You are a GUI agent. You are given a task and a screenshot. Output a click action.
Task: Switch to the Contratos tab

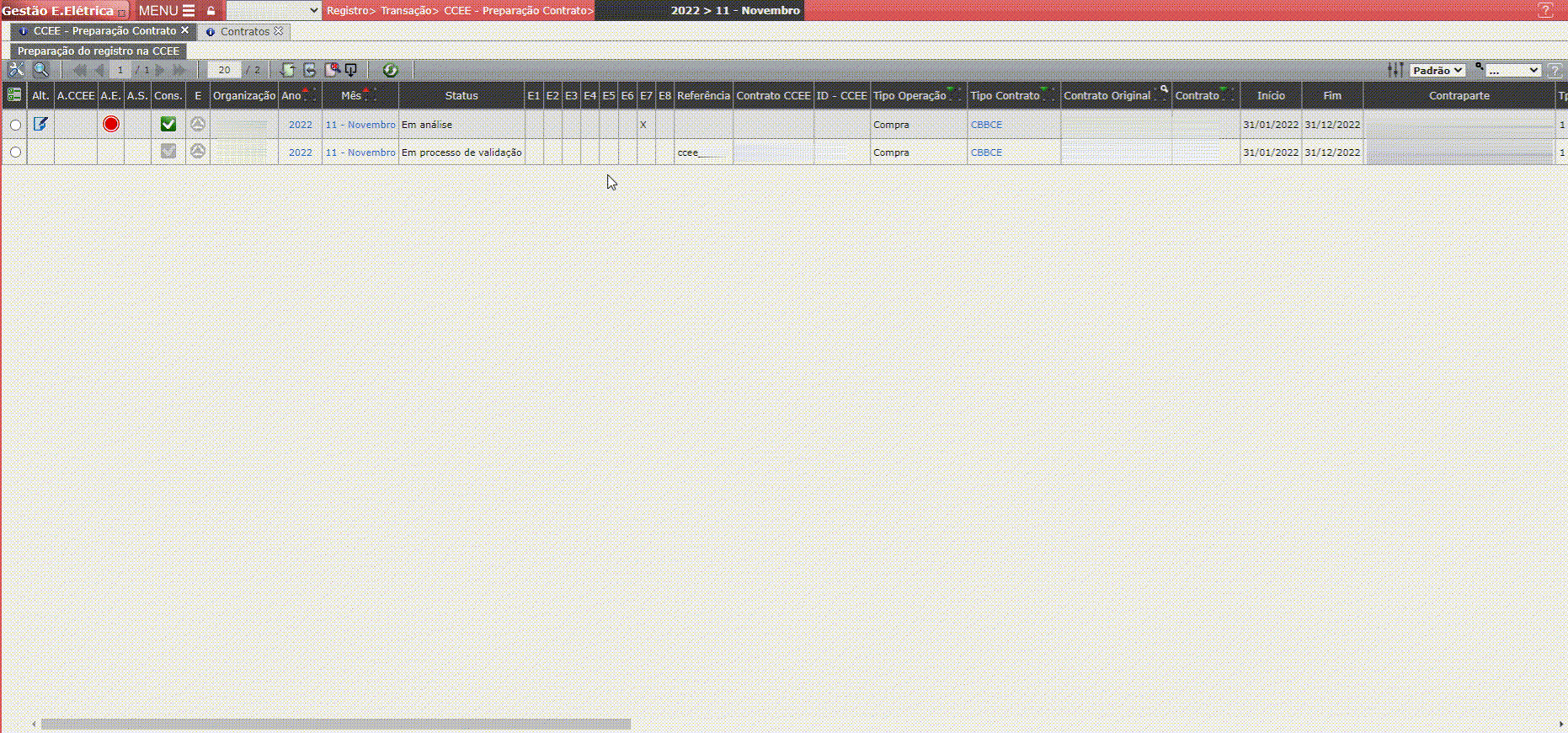(x=244, y=31)
